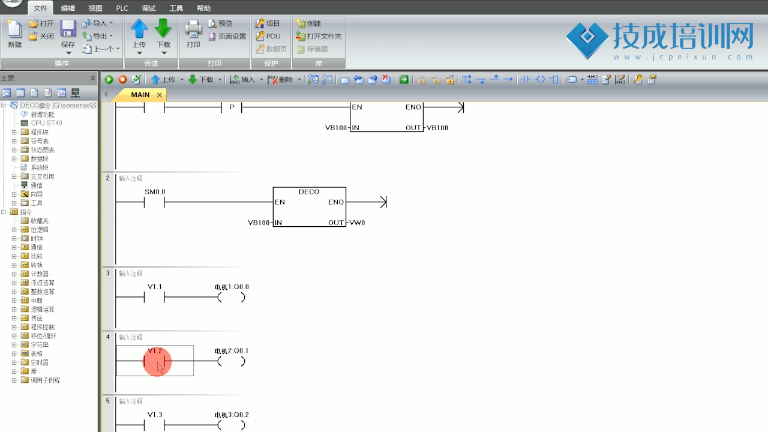The width and height of the screenshot is (768, 432).
Task: Click the Close (关闭) project button
Action: point(41,36)
